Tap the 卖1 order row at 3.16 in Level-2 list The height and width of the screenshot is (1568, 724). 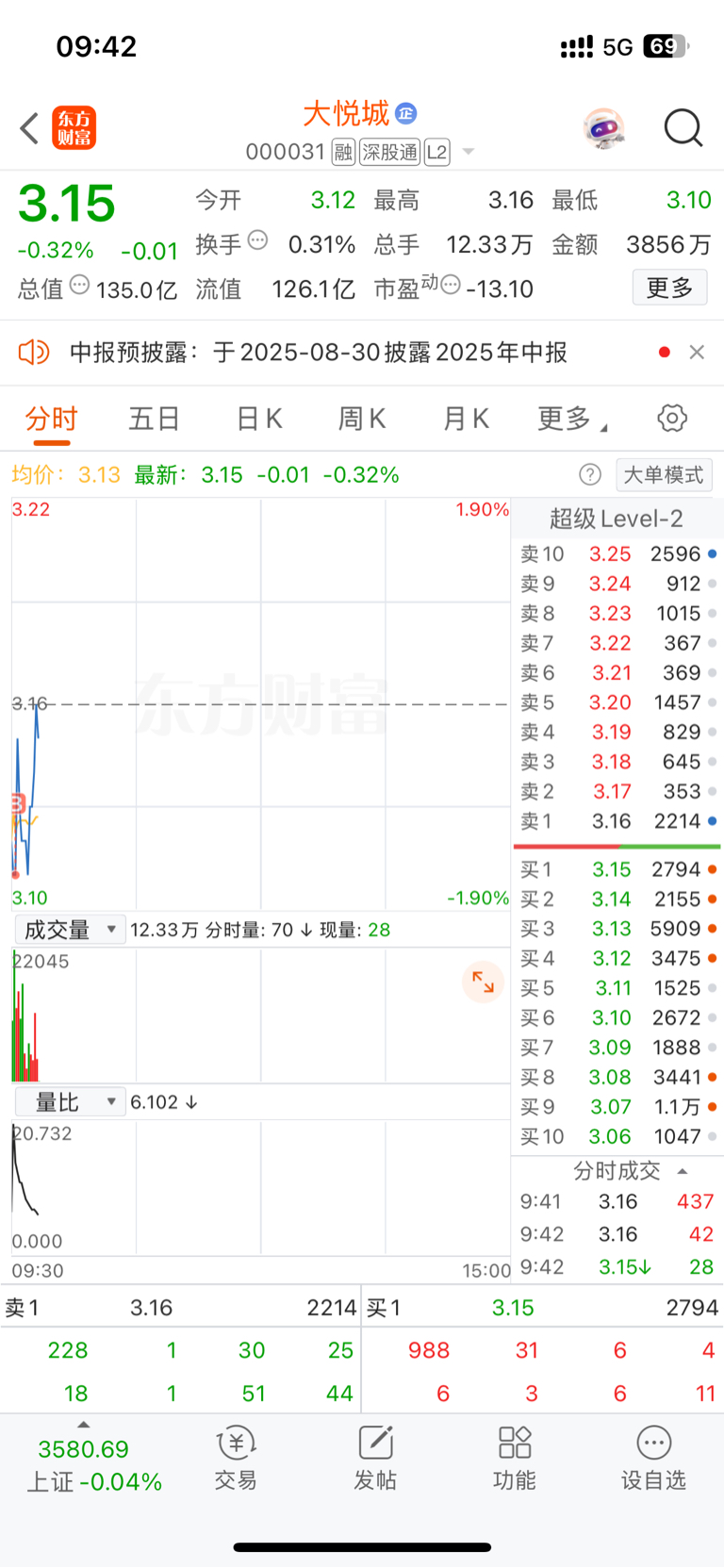(x=618, y=821)
